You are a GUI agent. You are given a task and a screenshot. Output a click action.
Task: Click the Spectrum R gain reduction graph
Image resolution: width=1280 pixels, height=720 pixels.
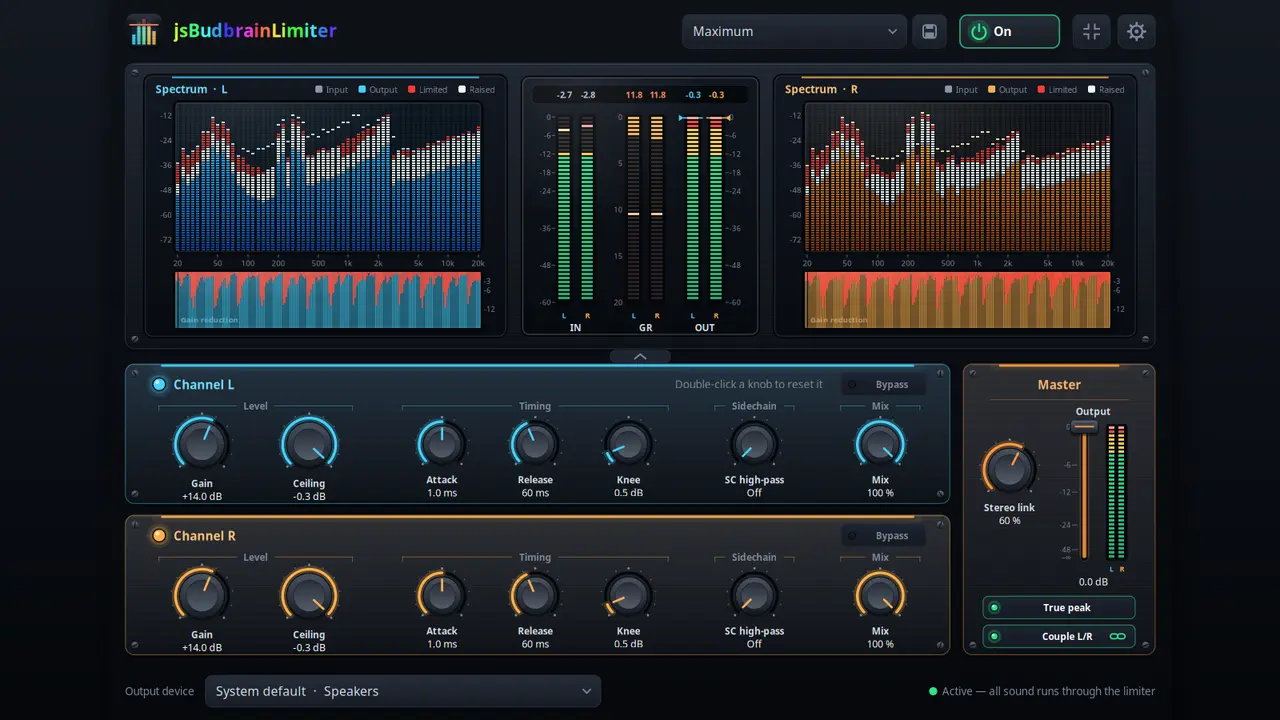pyautogui.click(x=958, y=300)
